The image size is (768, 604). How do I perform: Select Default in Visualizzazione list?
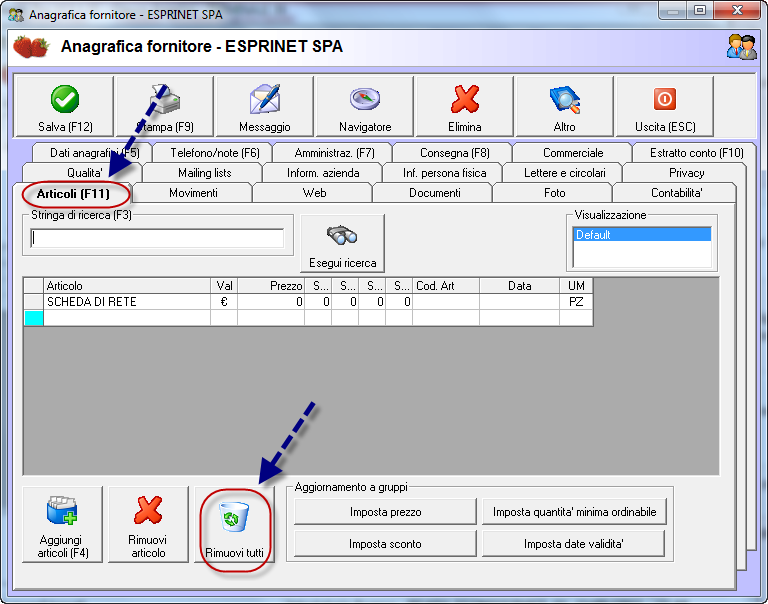click(x=642, y=235)
